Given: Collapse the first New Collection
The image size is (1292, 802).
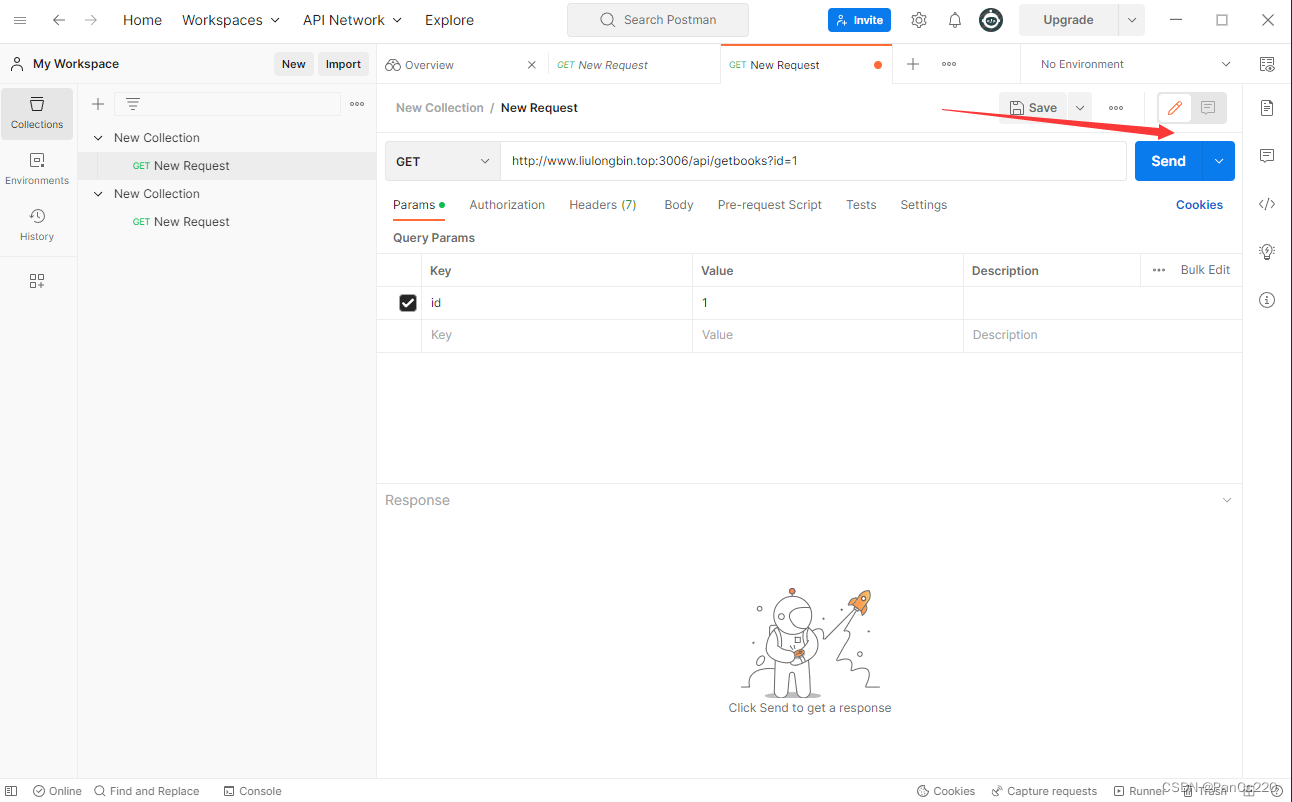Looking at the screenshot, I should 98,138.
